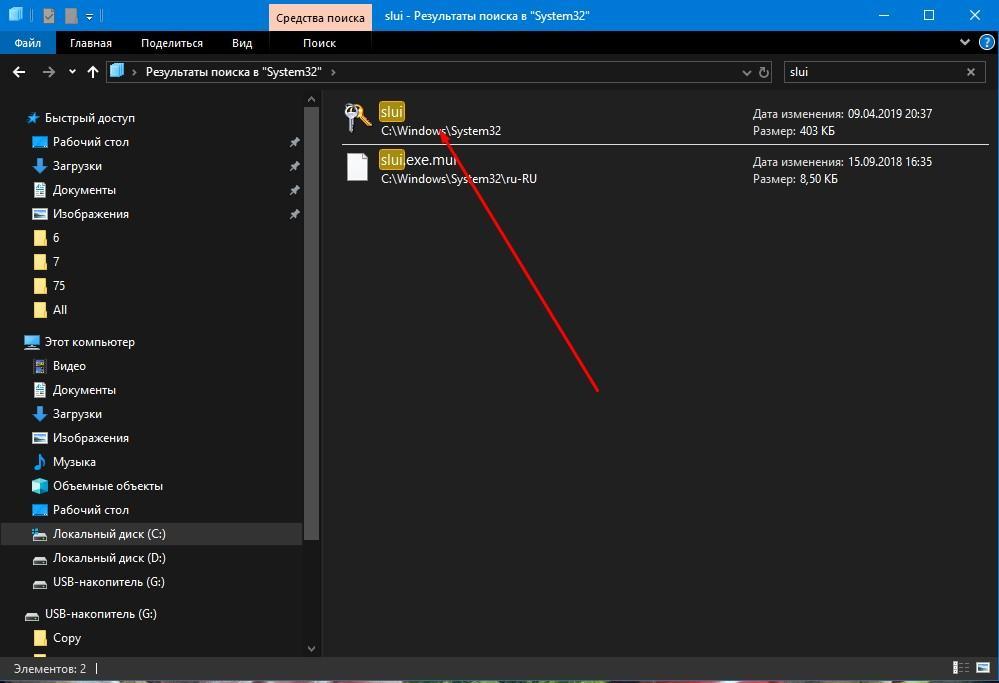Viewport: 999px width, 683px height.
Task: Click the chevron before Результаты поиска breadcrumb
Action: (134, 72)
